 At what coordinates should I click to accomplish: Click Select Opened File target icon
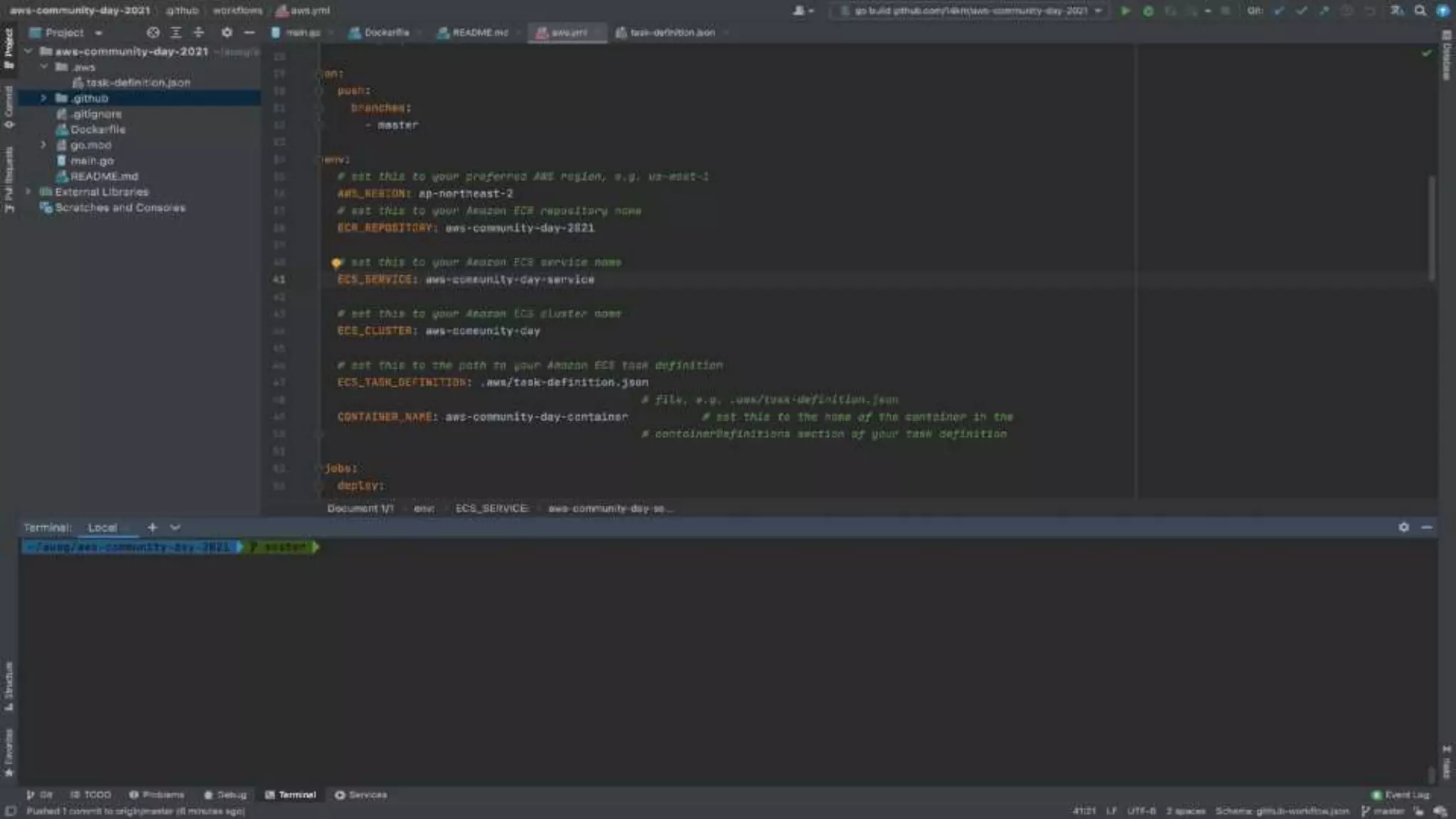(153, 33)
